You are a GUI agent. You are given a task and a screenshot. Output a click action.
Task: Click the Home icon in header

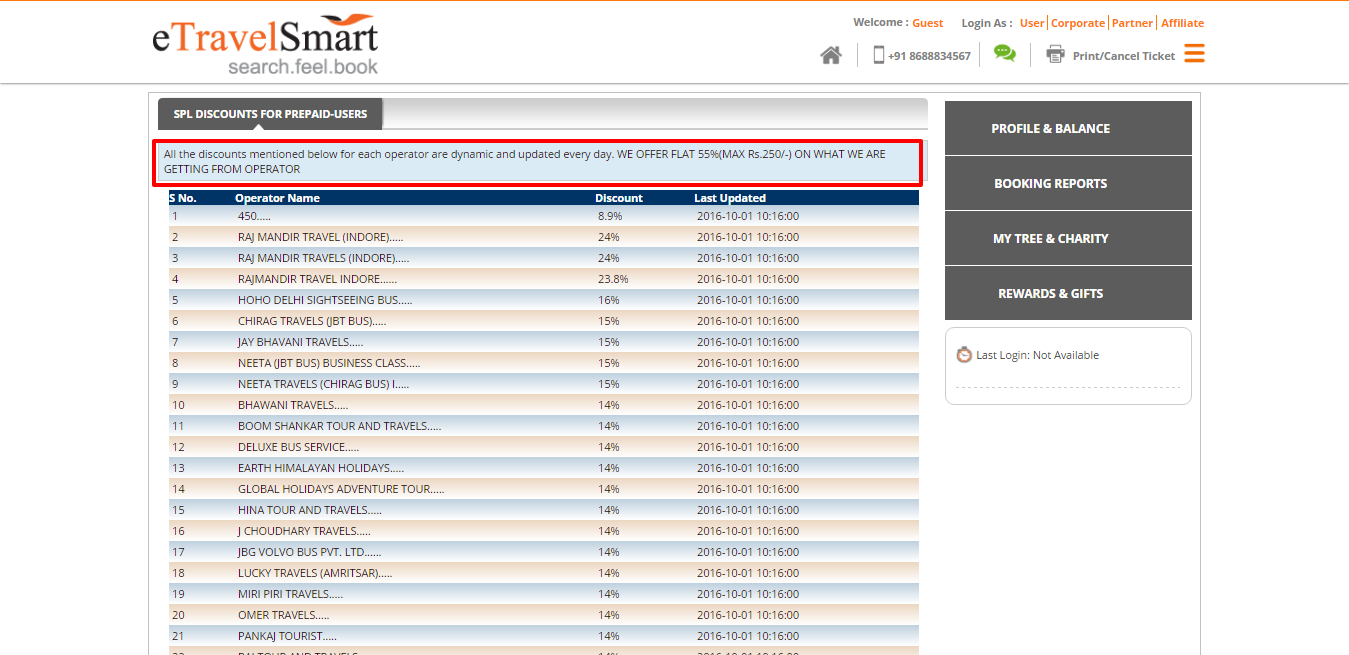(x=830, y=56)
